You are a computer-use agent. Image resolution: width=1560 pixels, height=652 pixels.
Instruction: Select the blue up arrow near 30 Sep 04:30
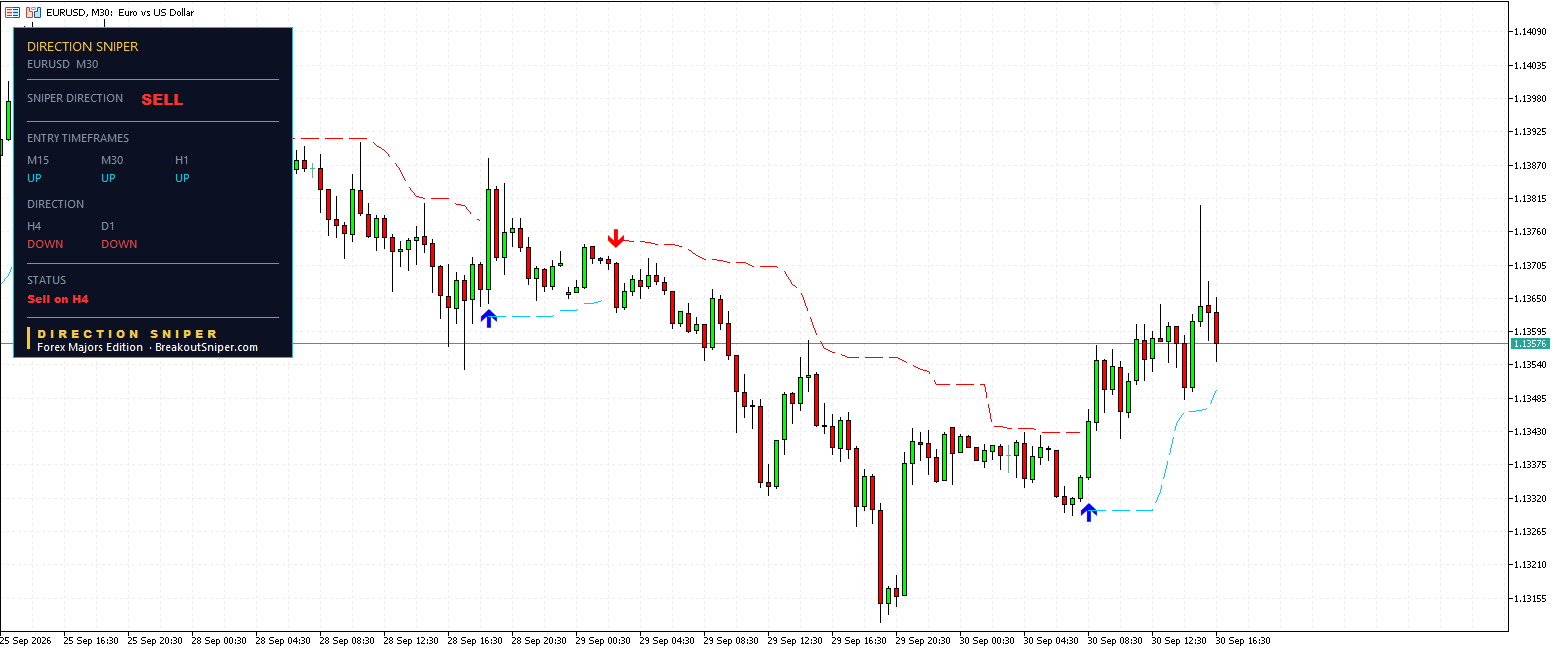click(x=1089, y=512)
